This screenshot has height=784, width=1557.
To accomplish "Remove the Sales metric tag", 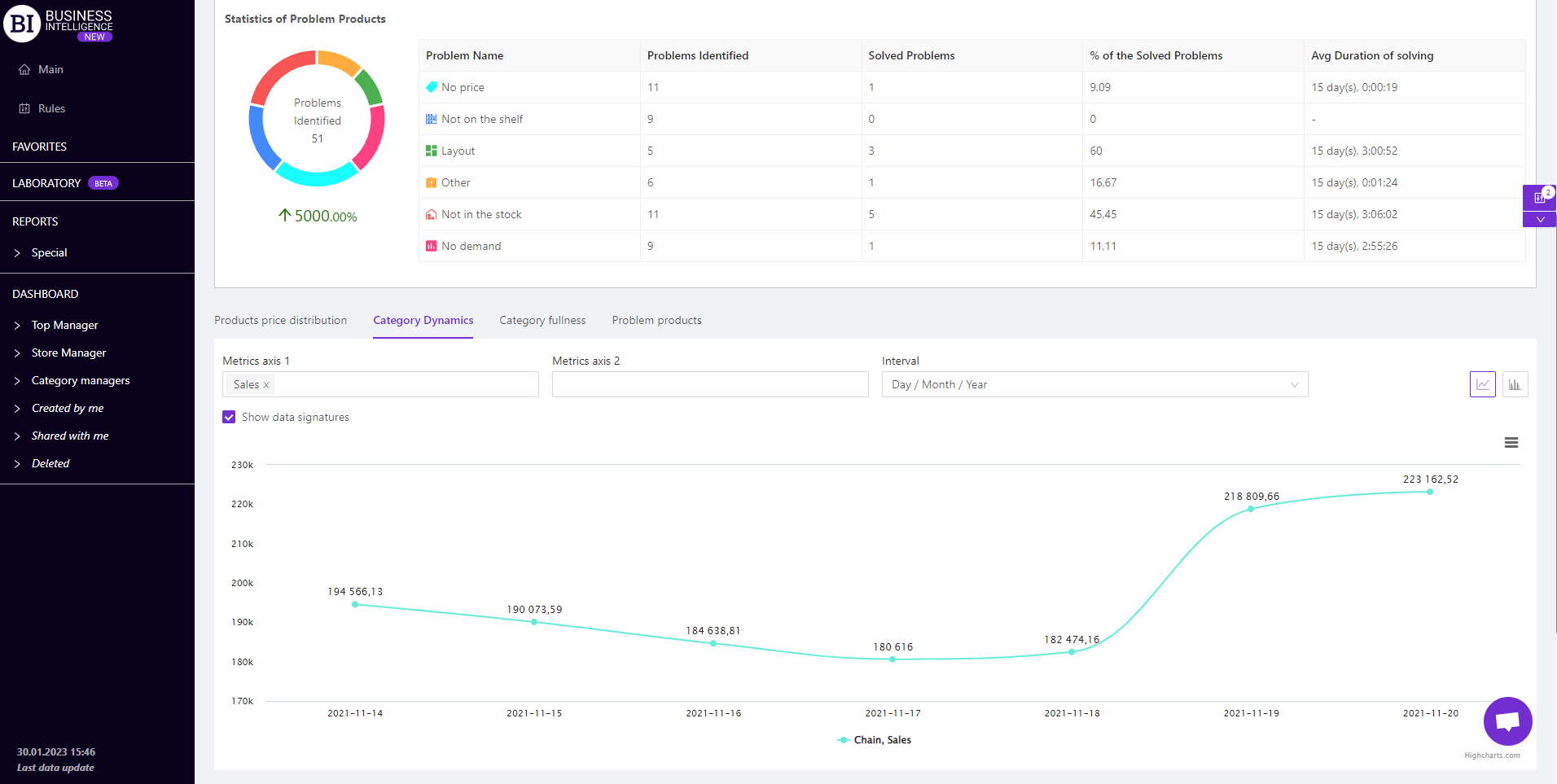I will click(x=266, y=385).
